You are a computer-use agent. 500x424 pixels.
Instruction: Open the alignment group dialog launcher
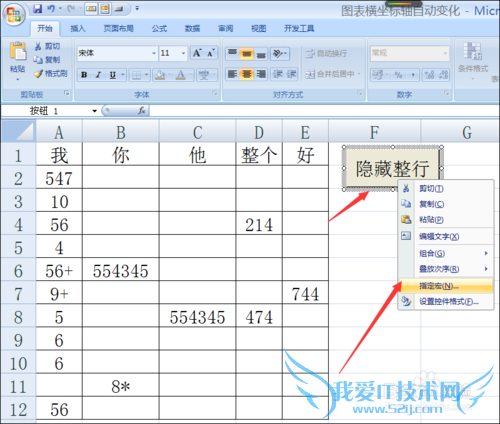point(360,93)
